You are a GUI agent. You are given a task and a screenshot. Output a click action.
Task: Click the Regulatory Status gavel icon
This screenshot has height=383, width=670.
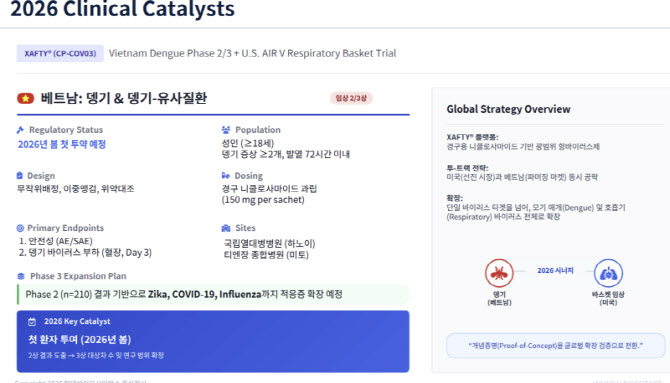[x=20, y=130]
